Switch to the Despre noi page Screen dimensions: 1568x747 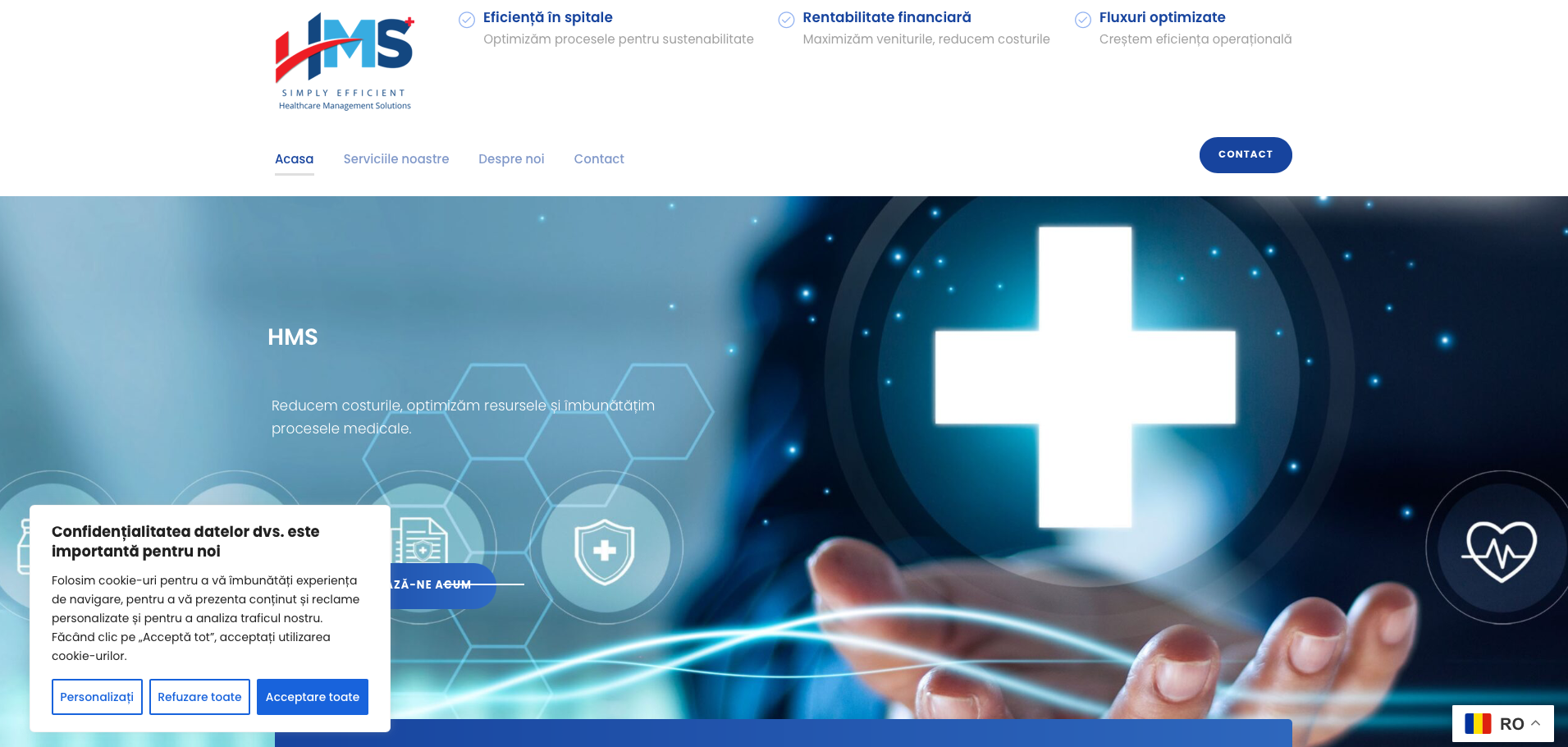pos(511,158)
